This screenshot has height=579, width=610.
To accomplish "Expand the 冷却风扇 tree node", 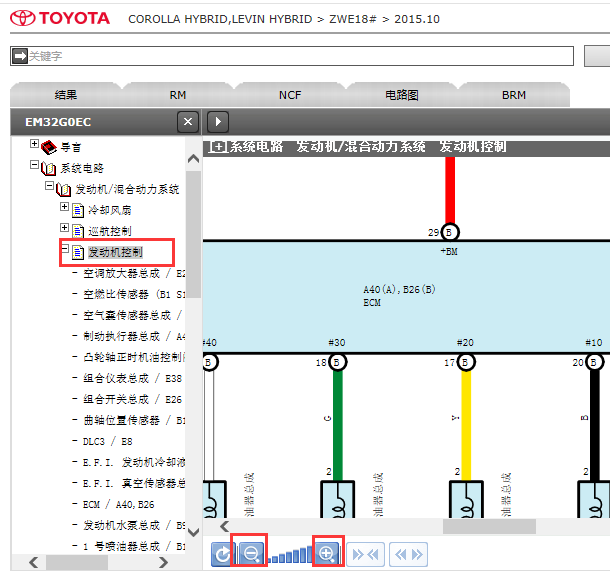I will [65, 206].
